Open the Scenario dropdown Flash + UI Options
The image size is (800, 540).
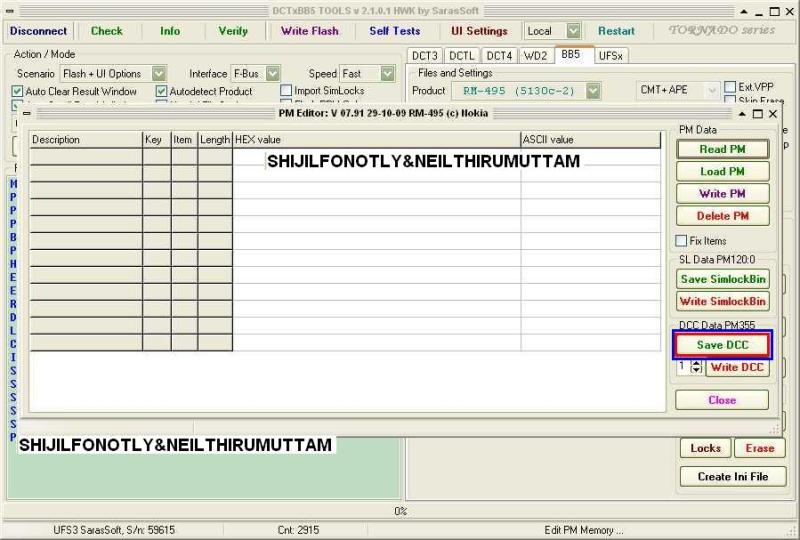point(159,73)
